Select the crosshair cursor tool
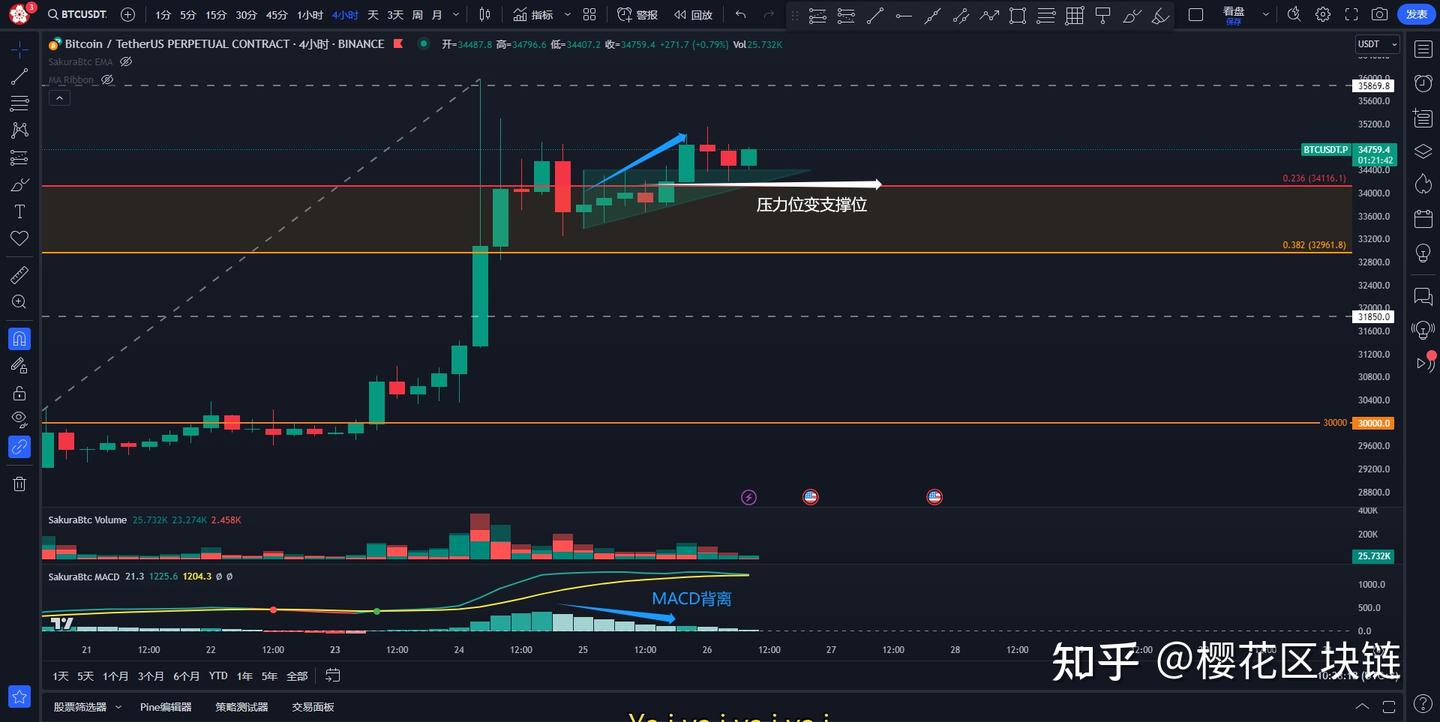1440x722 pixels. (19, 50)
